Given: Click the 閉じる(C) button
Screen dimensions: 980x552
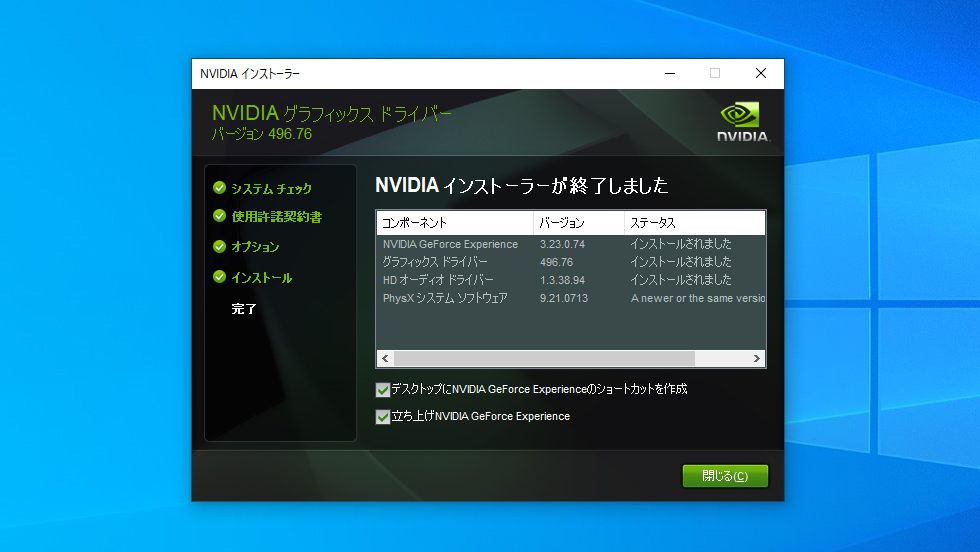Looking at the screenshot, I should click(x=725, y=476).
